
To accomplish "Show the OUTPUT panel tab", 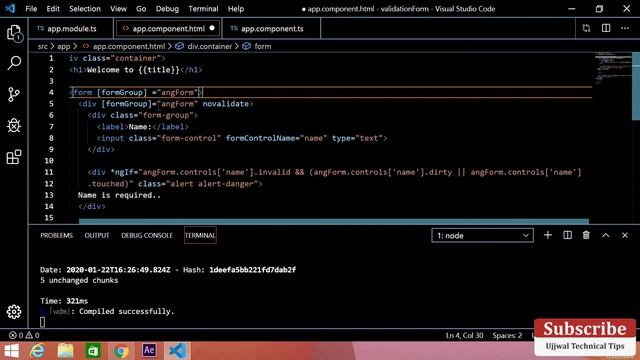I will [x=97, y=236].
